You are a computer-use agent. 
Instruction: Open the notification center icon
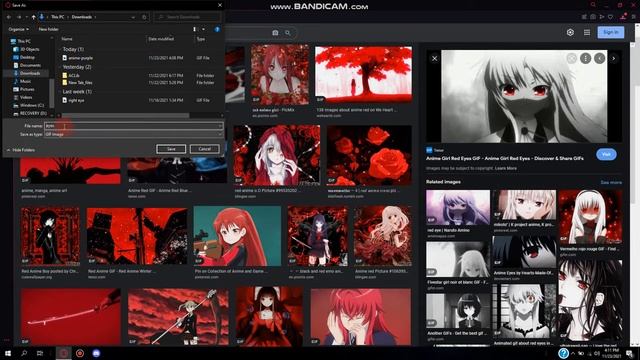coord(629,353)
